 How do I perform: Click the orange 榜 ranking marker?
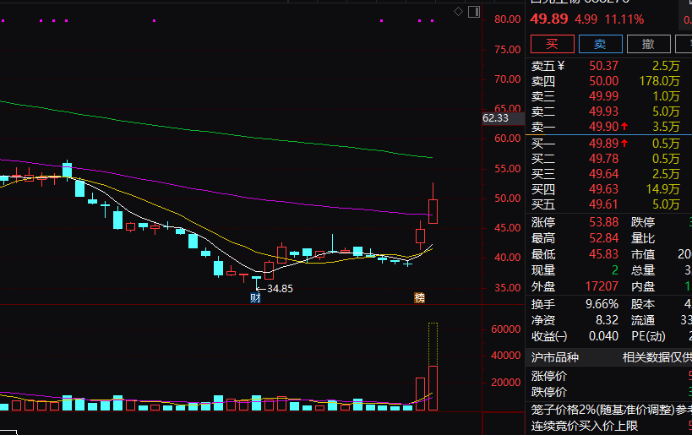pyautogui.click(x=420, y=297)
